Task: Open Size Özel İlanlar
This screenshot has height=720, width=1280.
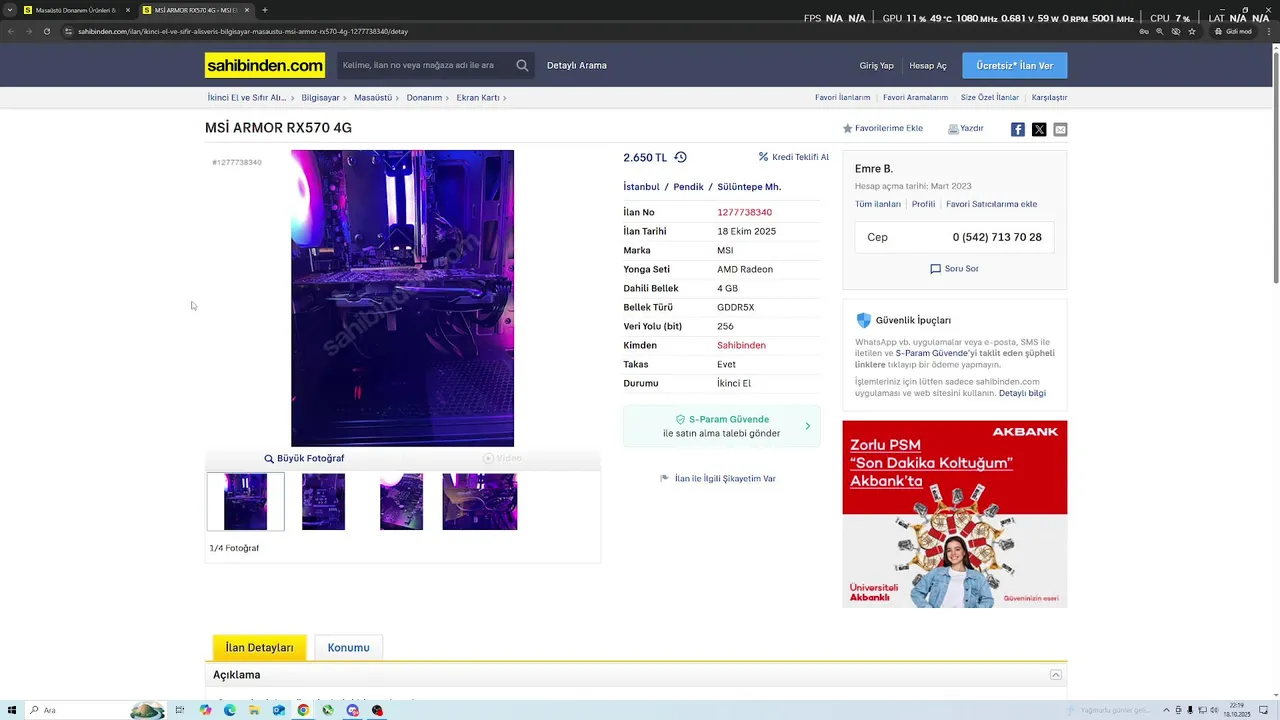Action: coord(990,98)
